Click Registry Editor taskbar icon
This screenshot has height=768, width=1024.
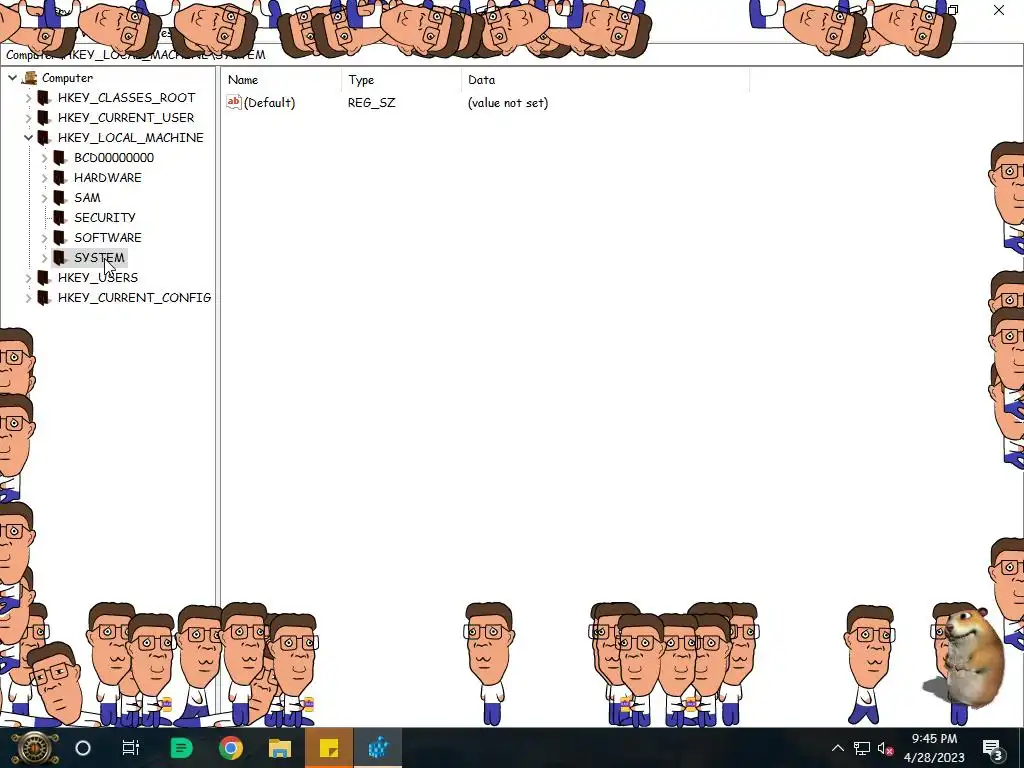378,748
